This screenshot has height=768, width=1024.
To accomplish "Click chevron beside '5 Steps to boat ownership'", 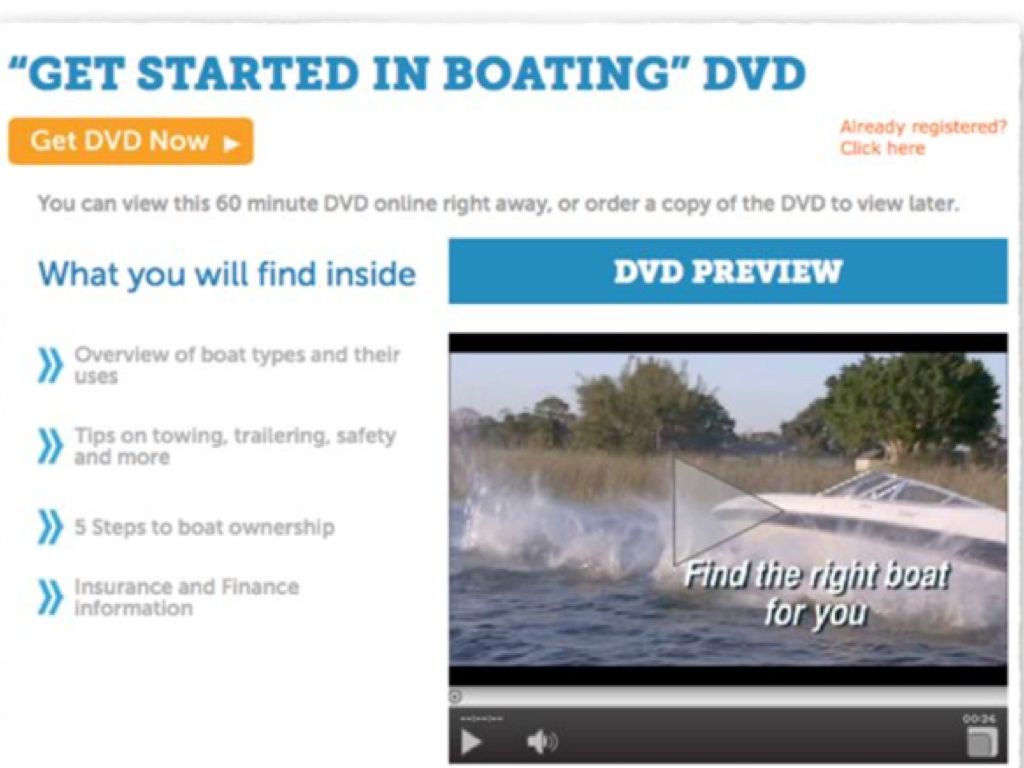I will [x=51, y=528].
